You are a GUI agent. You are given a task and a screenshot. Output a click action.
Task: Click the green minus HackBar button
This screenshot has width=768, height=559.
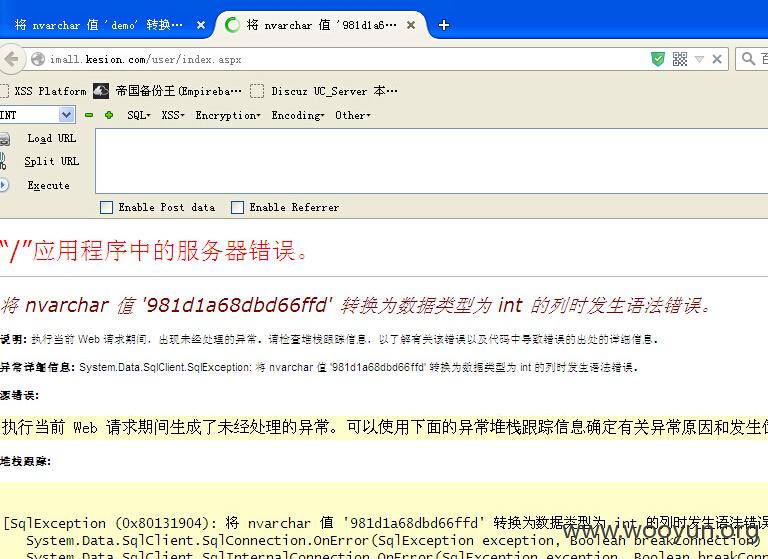[x=89, y=115]
